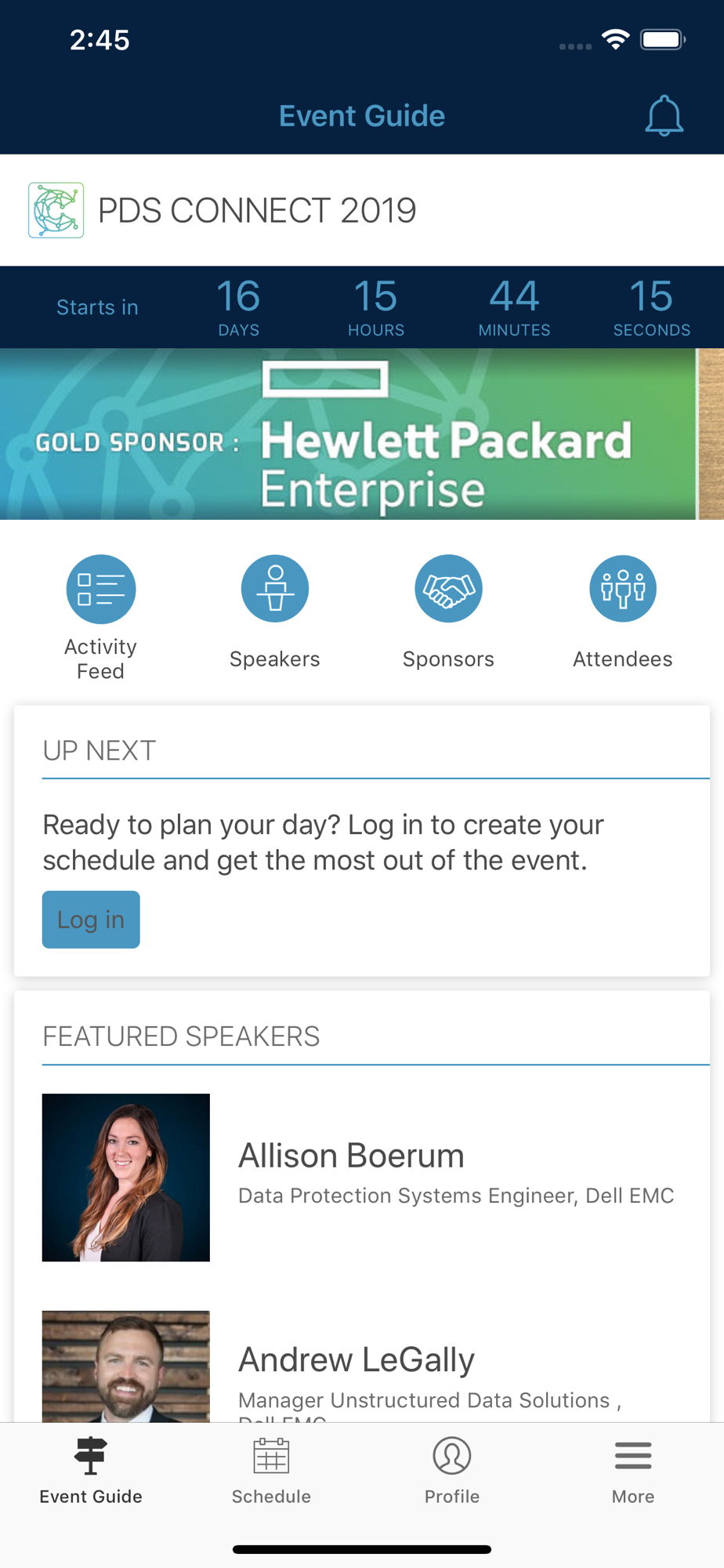Switch to the Profile tab
Viewport: 724px width, 1568px height.
[452, 1472]
